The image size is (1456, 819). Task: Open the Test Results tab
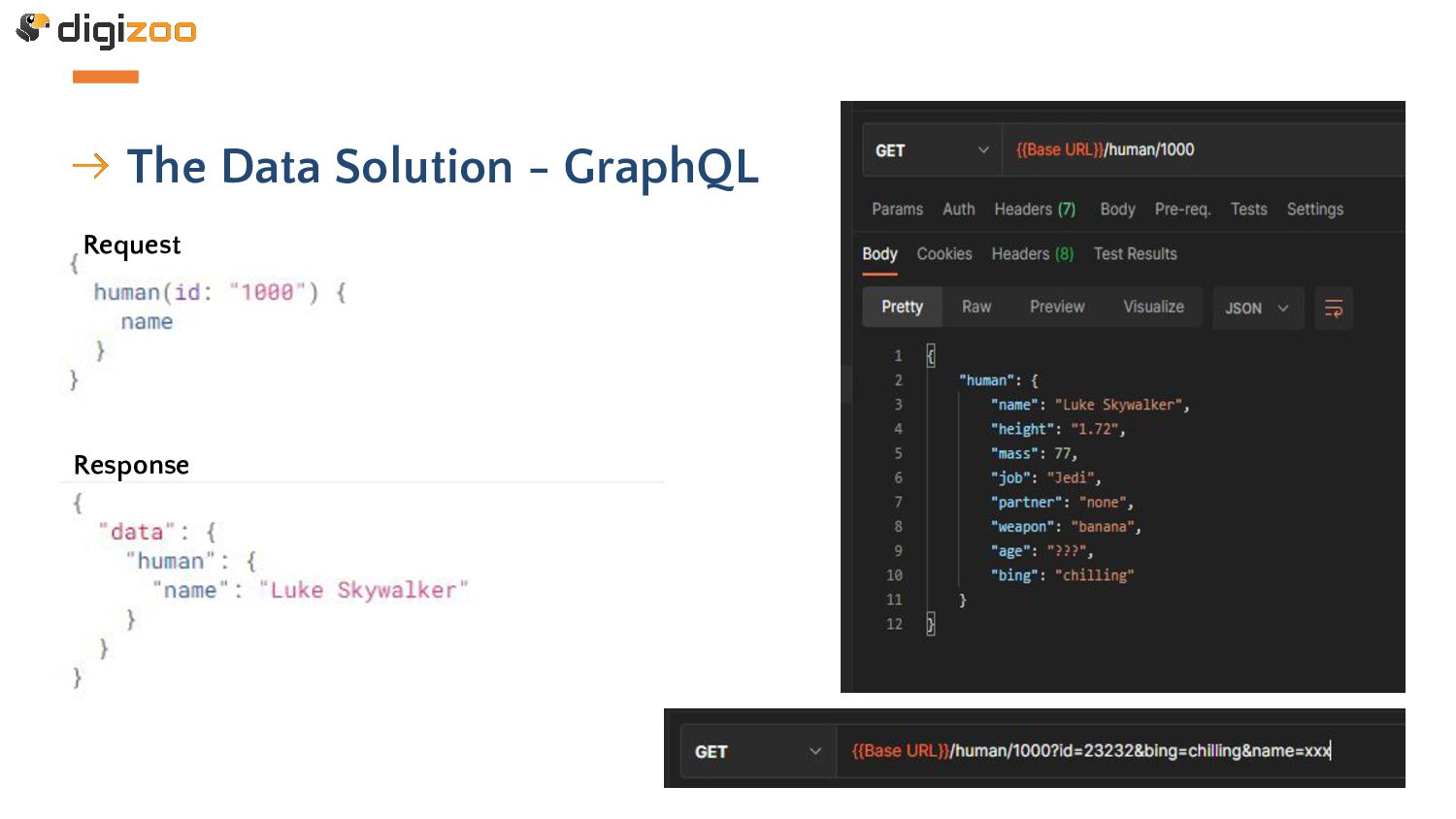pyautogui.click(x=1135, y=254)
